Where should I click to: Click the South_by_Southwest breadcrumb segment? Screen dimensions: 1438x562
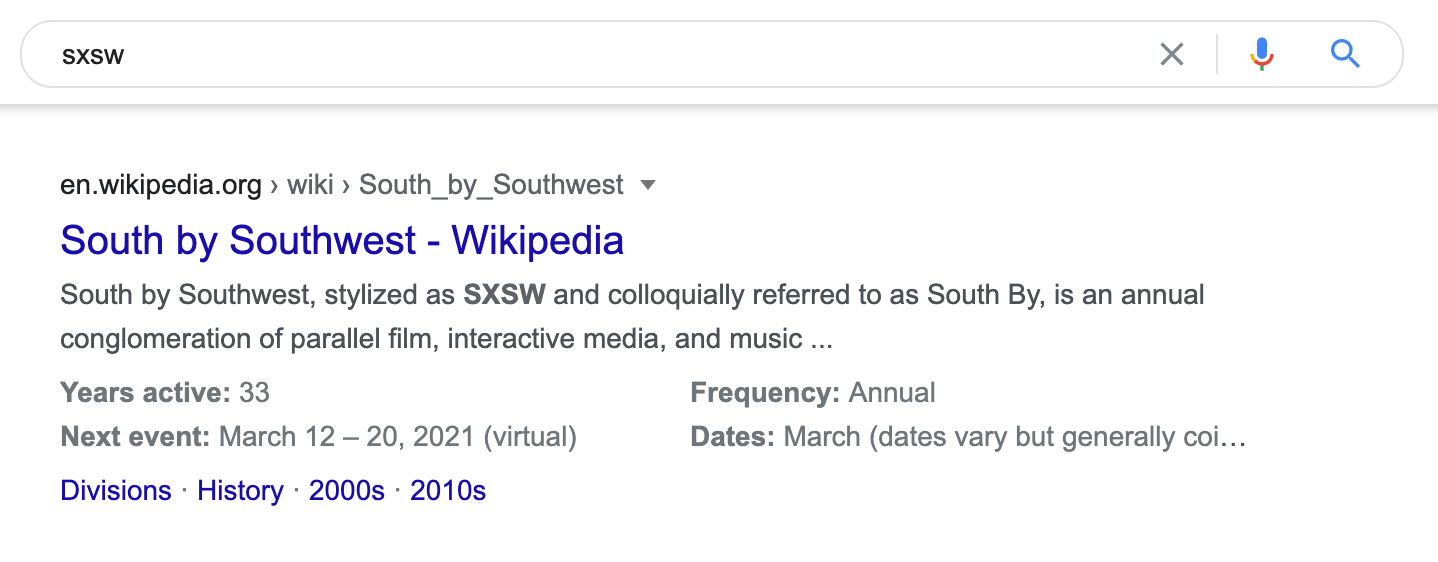tap(491, 185)
